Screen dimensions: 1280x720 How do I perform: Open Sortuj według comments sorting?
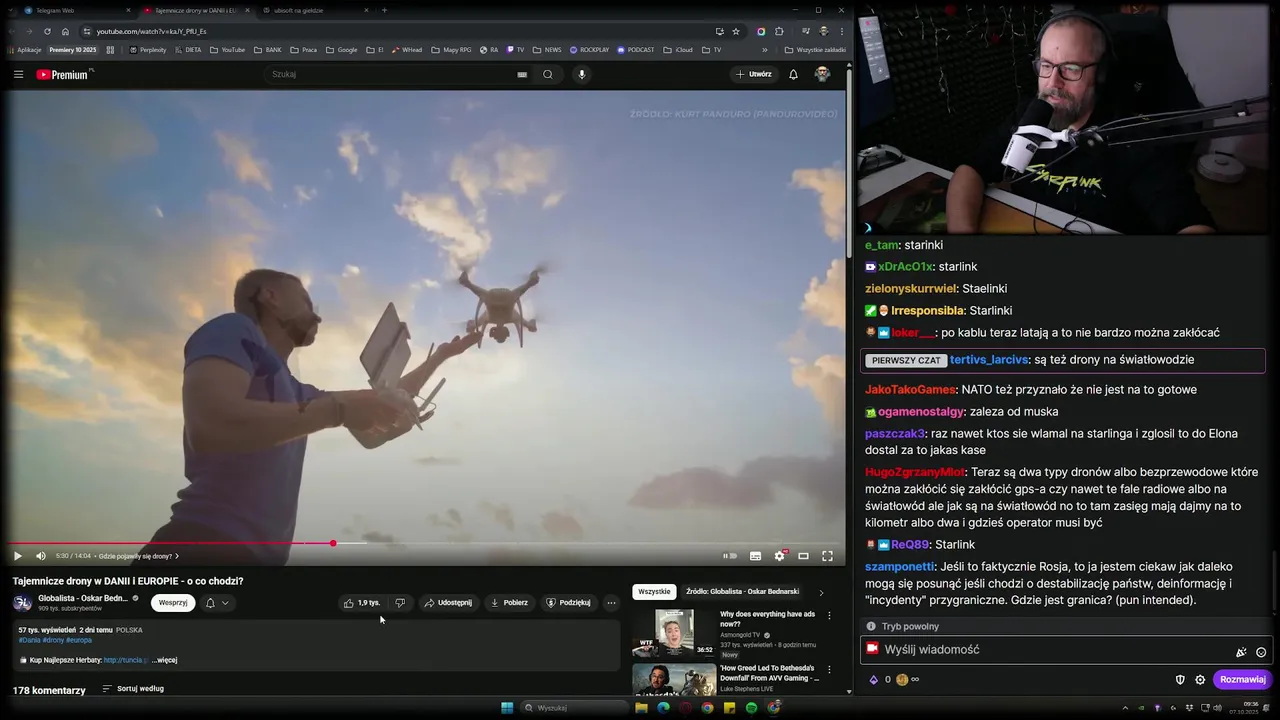pyautogui.click(x=133, y=689)
